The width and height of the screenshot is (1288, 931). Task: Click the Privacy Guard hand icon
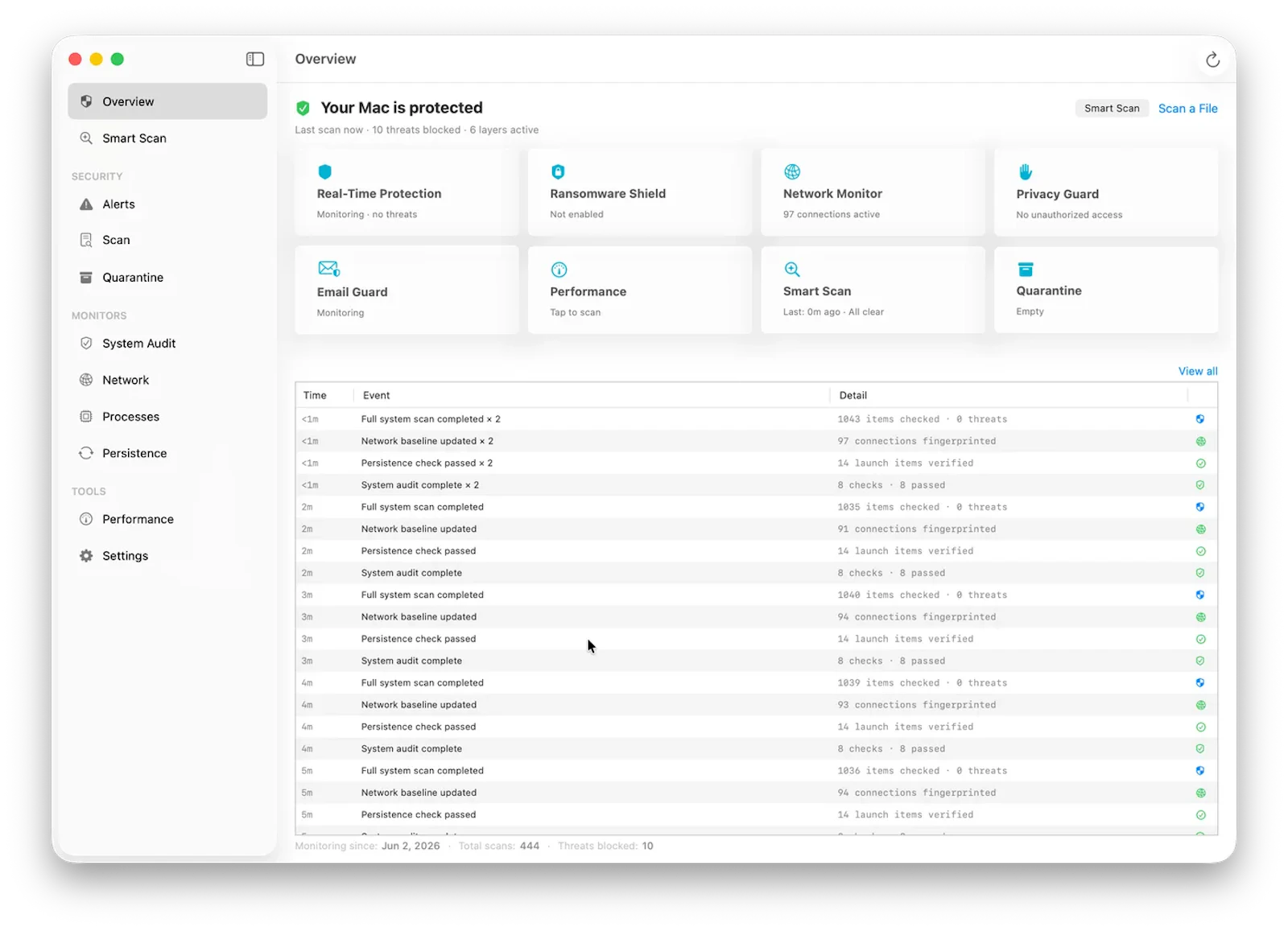pos(1025,171)
